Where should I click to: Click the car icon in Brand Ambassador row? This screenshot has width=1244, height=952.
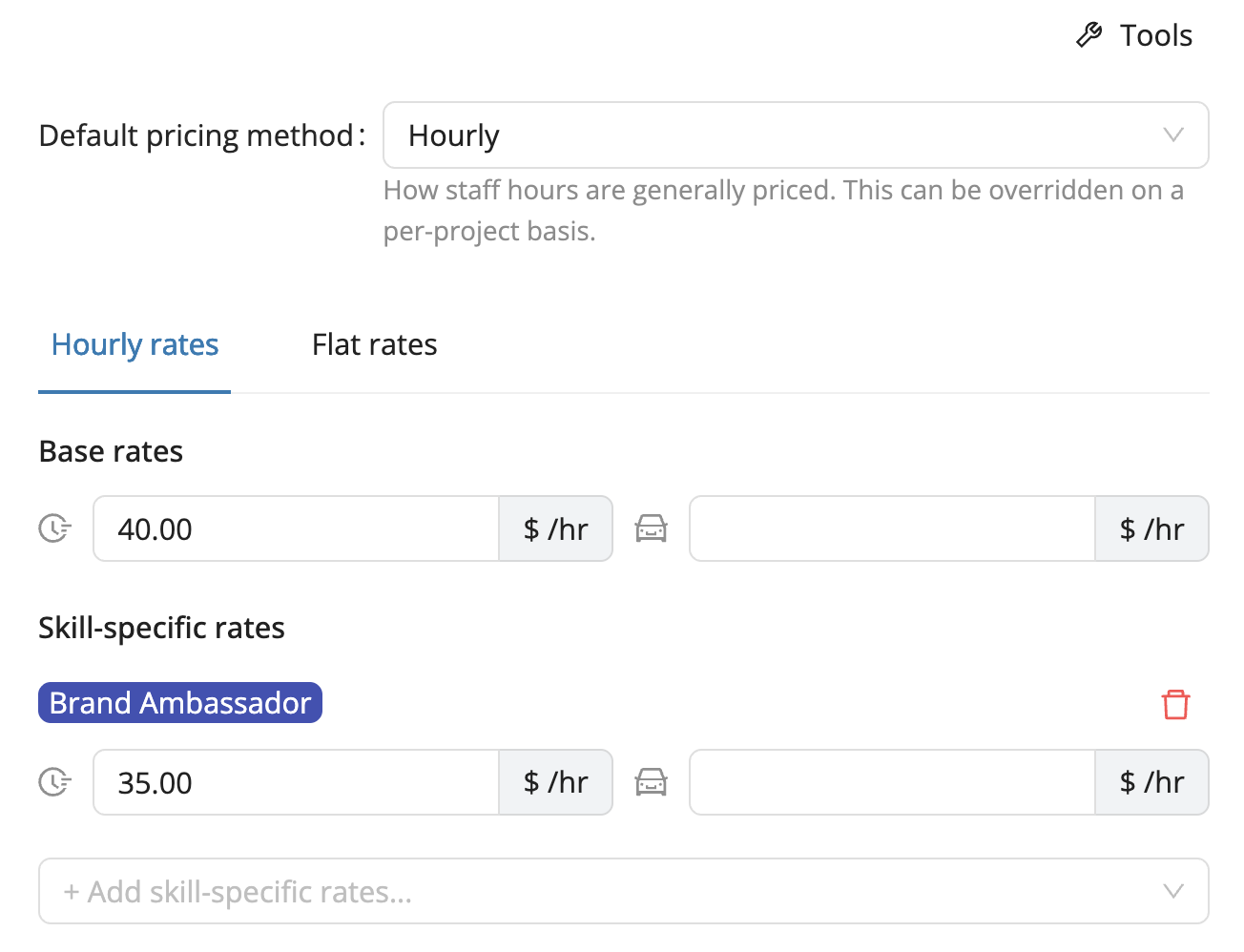click(651, 782)
